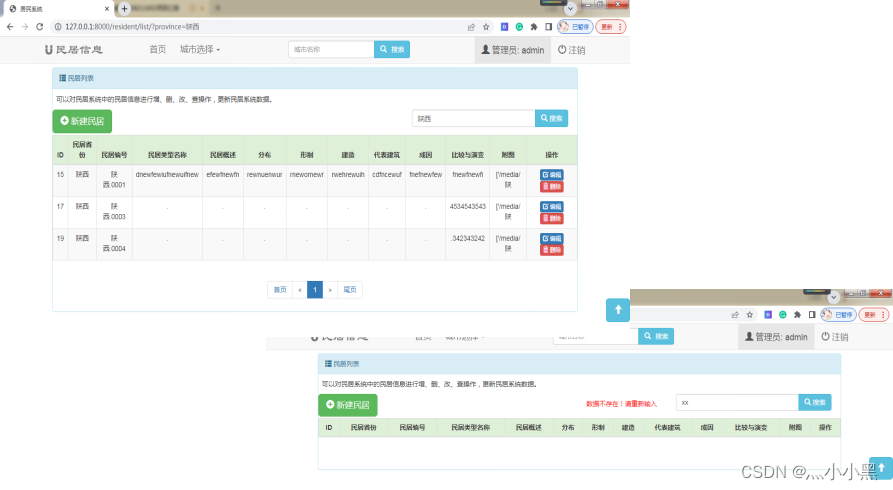Toggle the side panel icon in upper toolbar
Viewport: 893px width, 490px height.
(x=548, y=27)
